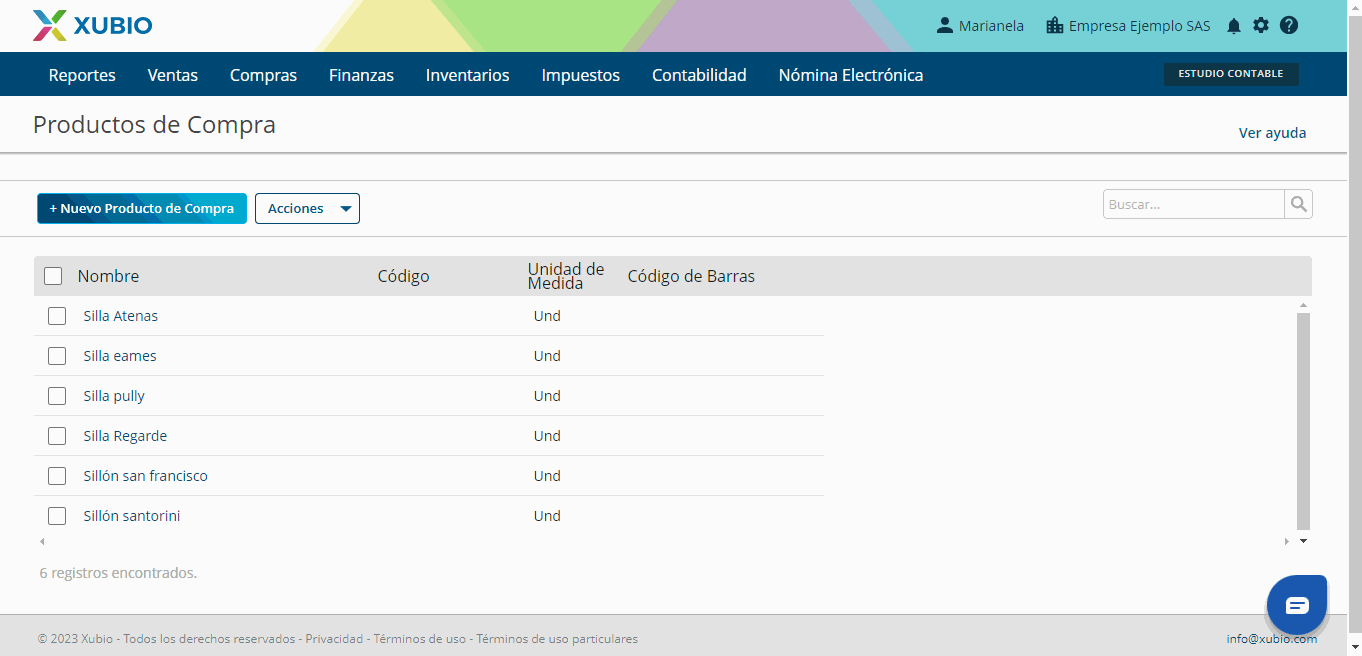Open the Nómina Electrónica menu
Image resolution: width=1362 pixels, height=656 pixels.
click(851, 75)
